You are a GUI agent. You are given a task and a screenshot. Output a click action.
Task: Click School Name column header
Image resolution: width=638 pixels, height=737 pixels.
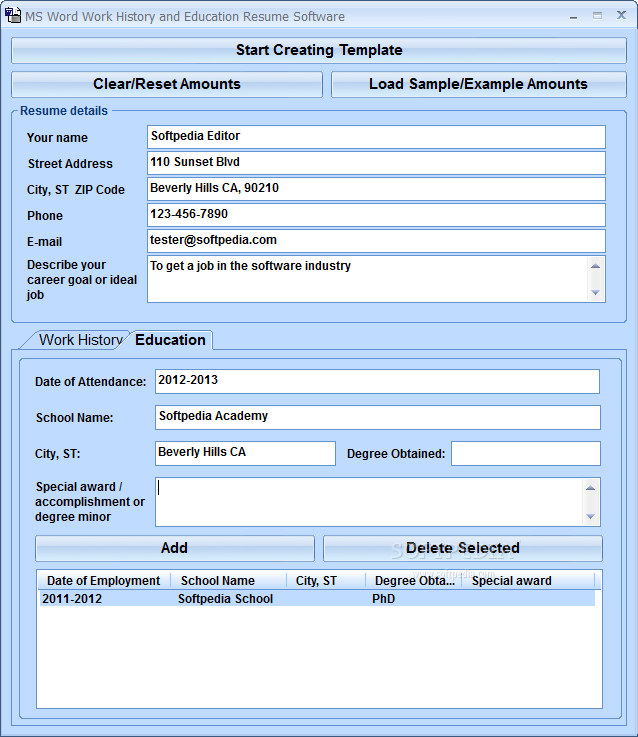(x=228, y=581)
